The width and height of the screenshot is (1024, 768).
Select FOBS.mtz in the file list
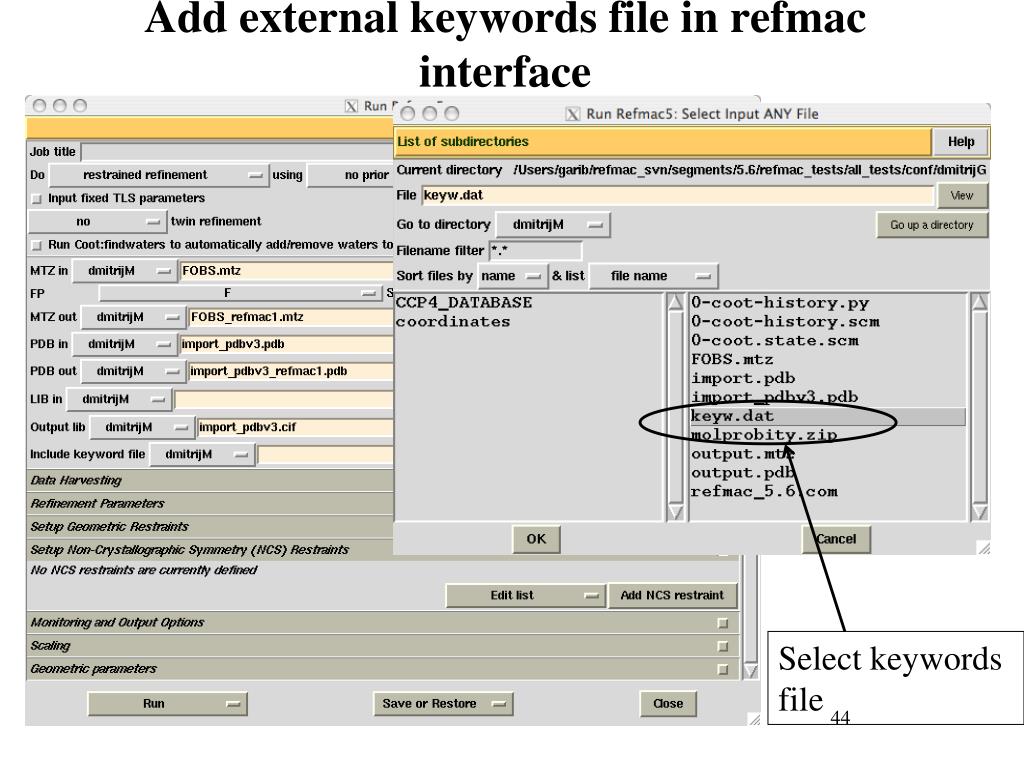pyautogui.click(x=732, y=360)
